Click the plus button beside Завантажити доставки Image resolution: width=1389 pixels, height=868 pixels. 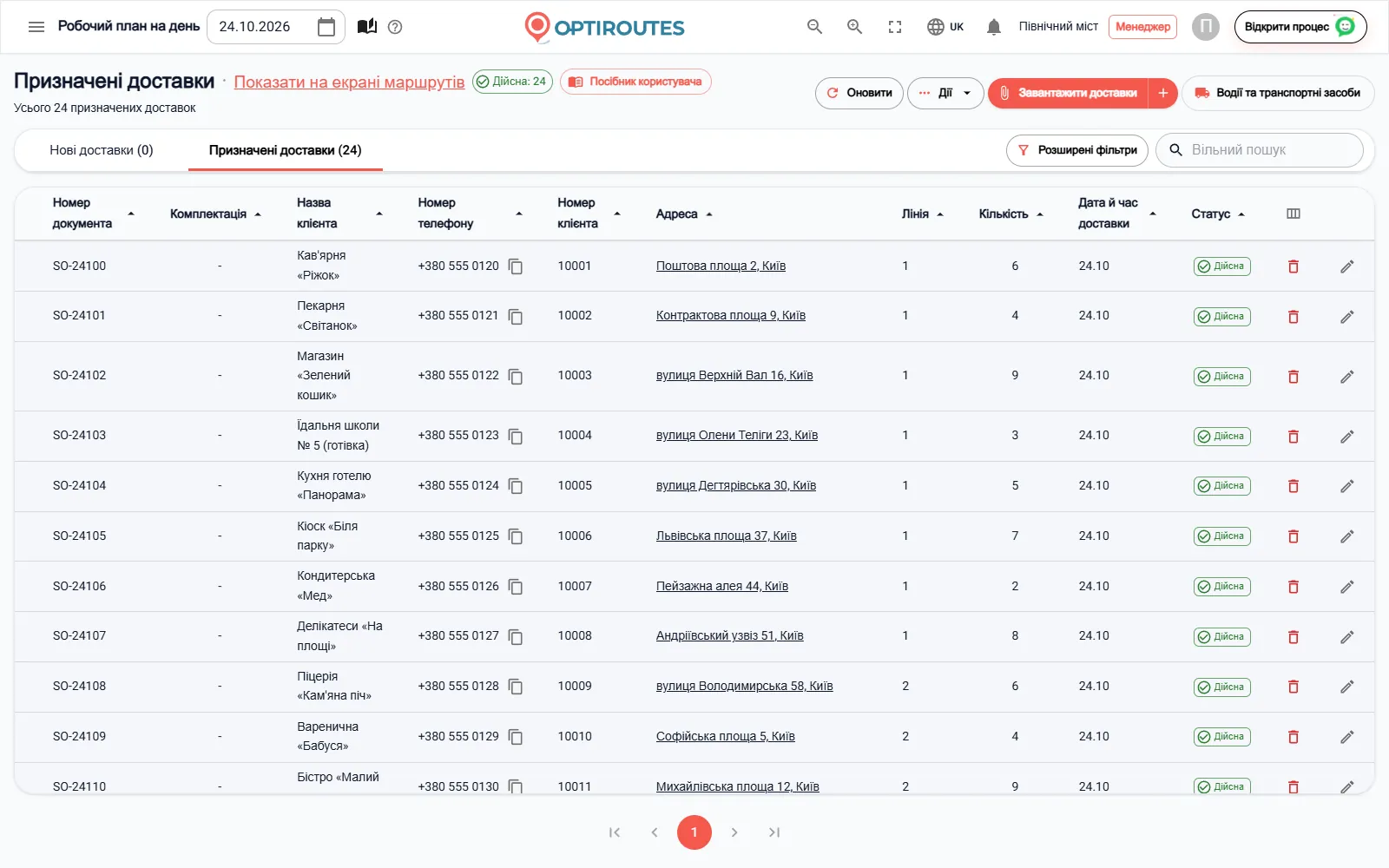click(1163, 93)
